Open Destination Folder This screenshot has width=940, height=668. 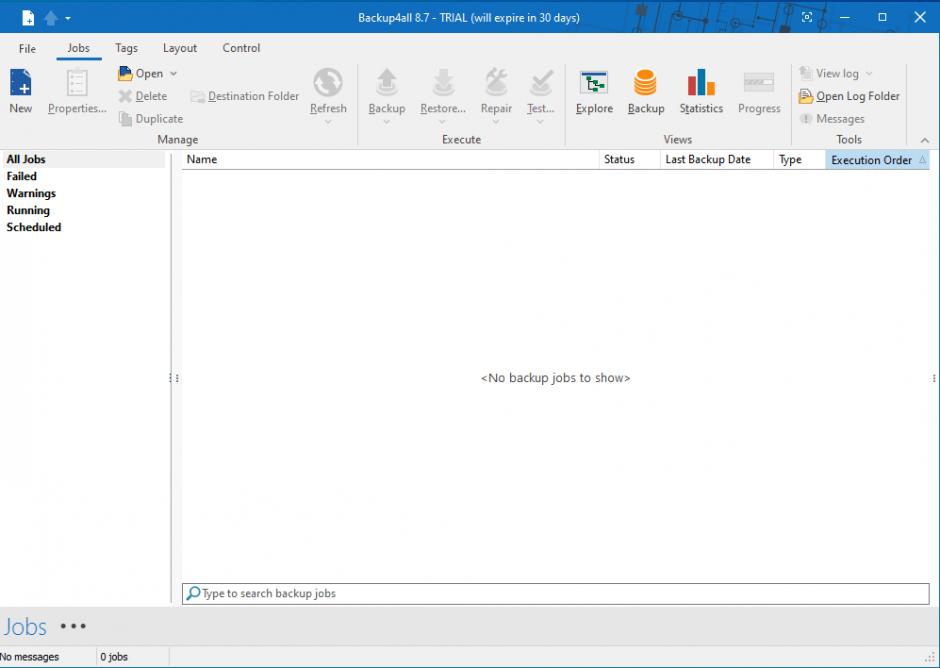coord(245,96)
